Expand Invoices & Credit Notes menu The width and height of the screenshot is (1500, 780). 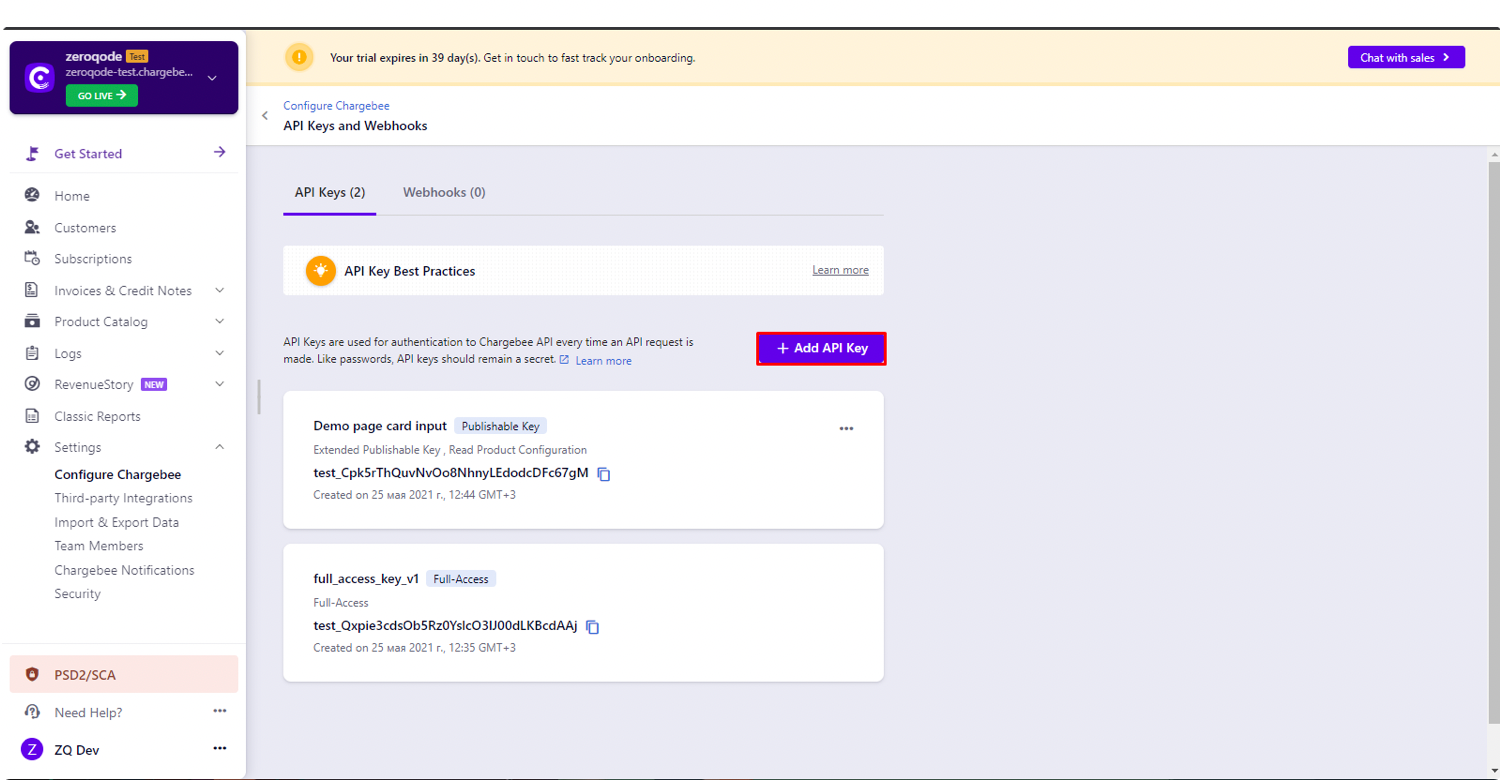point(220,291)
